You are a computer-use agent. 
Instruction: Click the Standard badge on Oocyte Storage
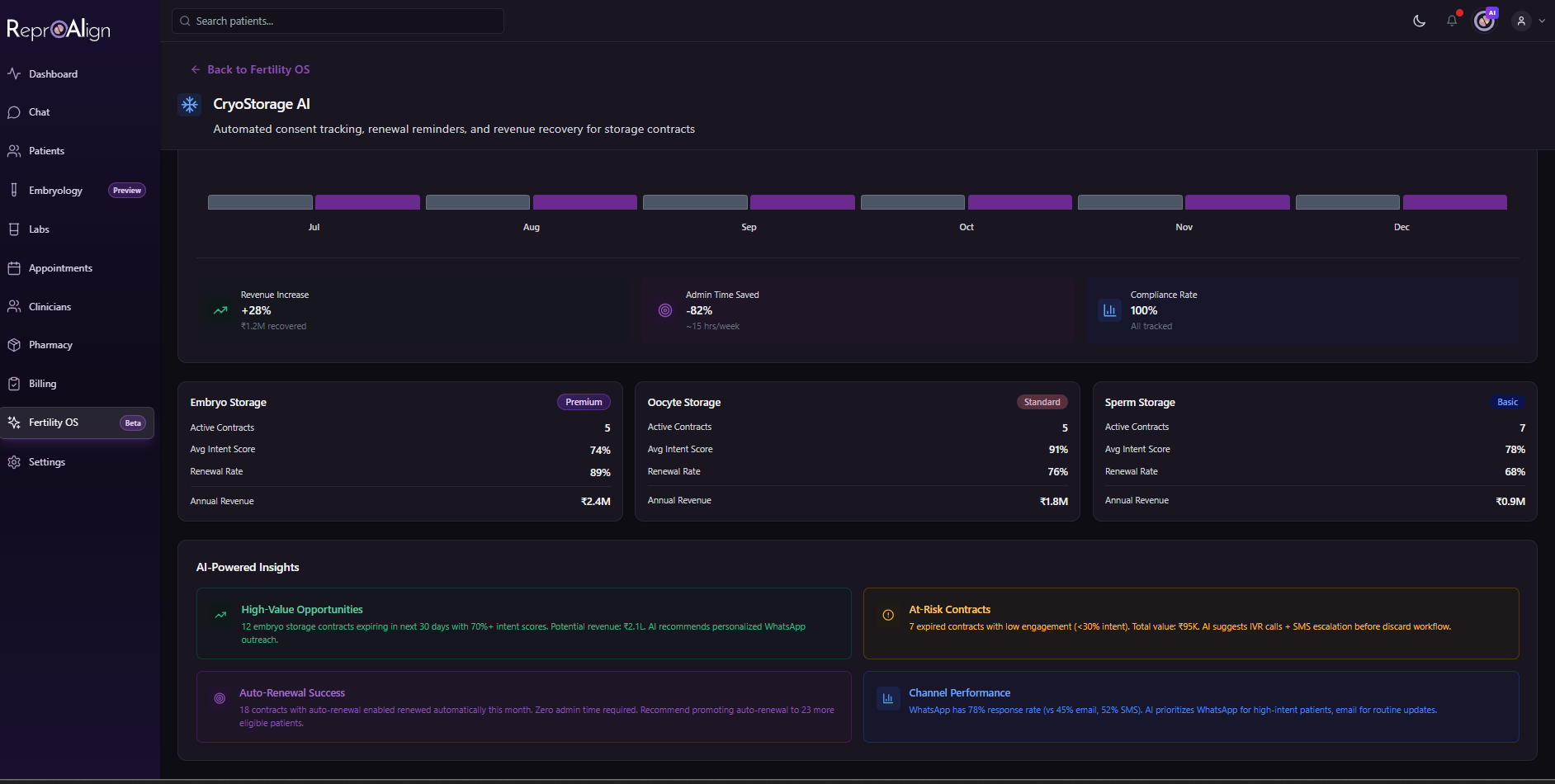(x=1042, y=402)
